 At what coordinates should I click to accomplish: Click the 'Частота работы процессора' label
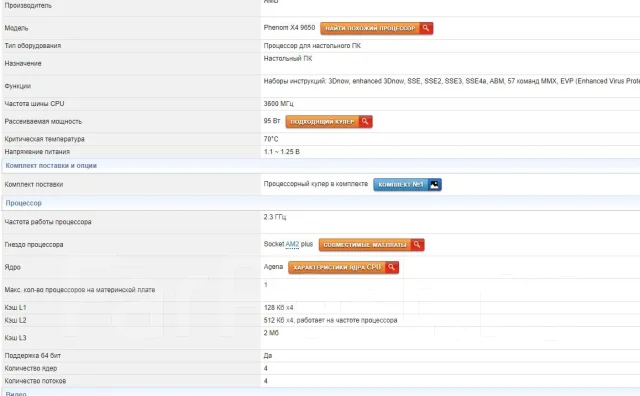point(48,222)
